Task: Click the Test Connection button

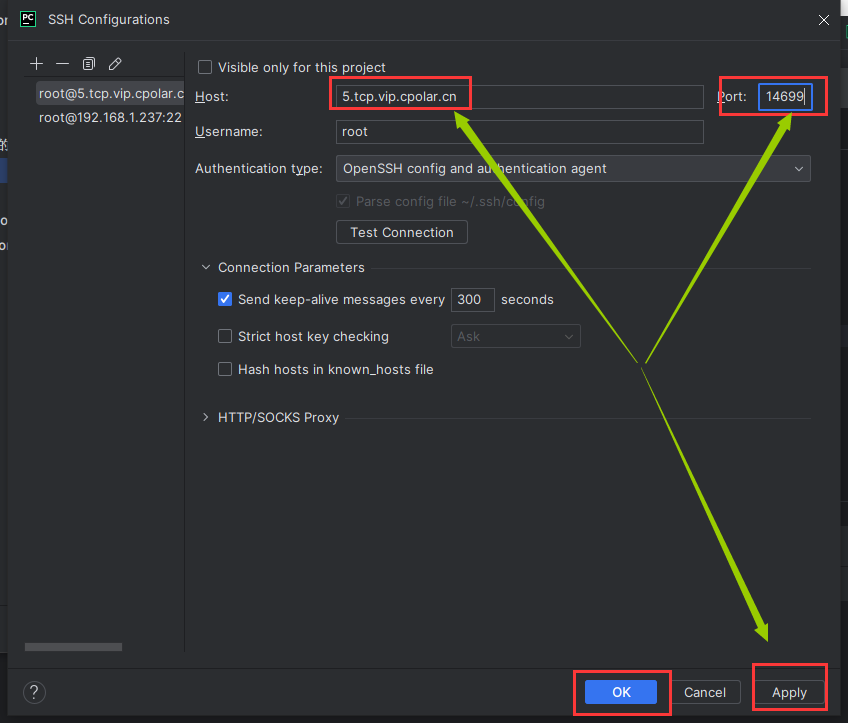Action: coord(402,232)
